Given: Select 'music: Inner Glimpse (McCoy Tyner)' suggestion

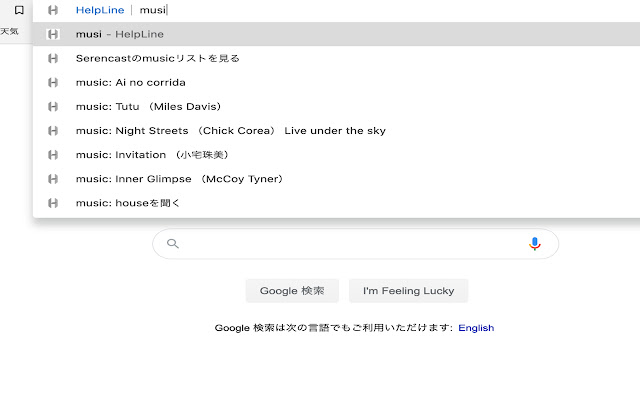Looking at the screenshot, I should tap(336, 178).
